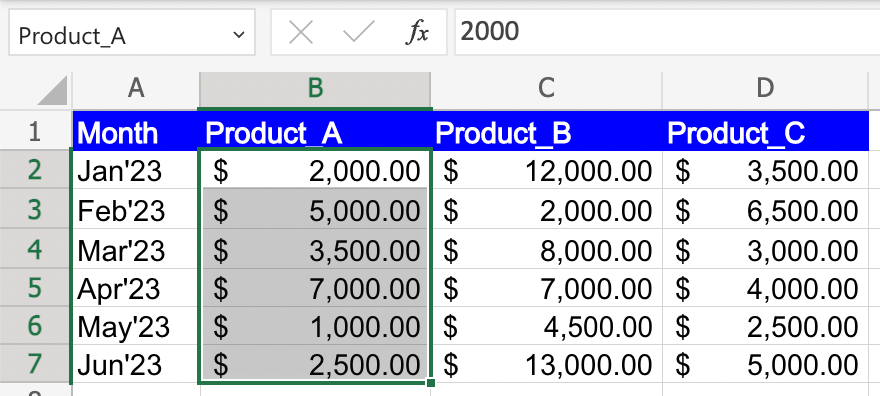Select Product_C value 6,500.00 for Feb'23
The image size is (880, 396).
[766, 209]
